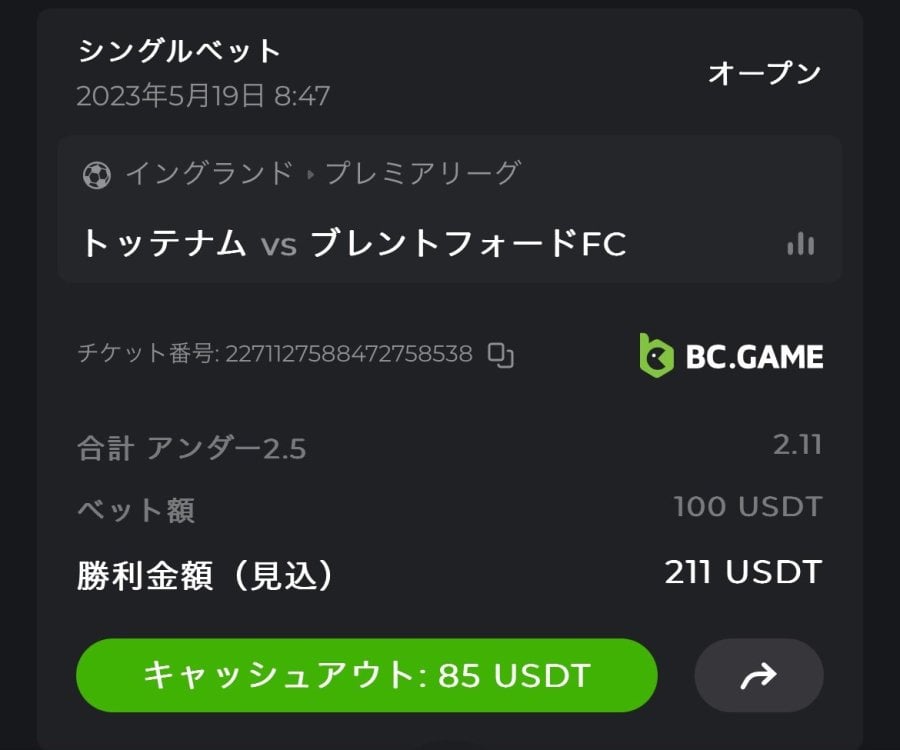The height and width of the screenshot is (750, 900).
Task: Open the イングランド country link
Action: coord(209,174)
